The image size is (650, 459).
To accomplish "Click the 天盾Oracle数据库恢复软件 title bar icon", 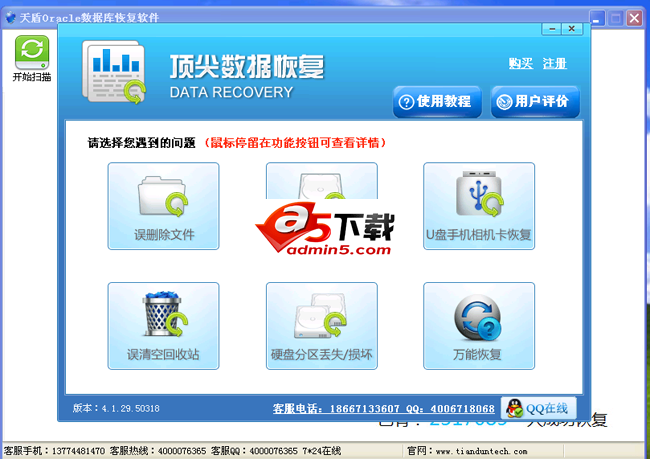I will click(x=10, y=18).
